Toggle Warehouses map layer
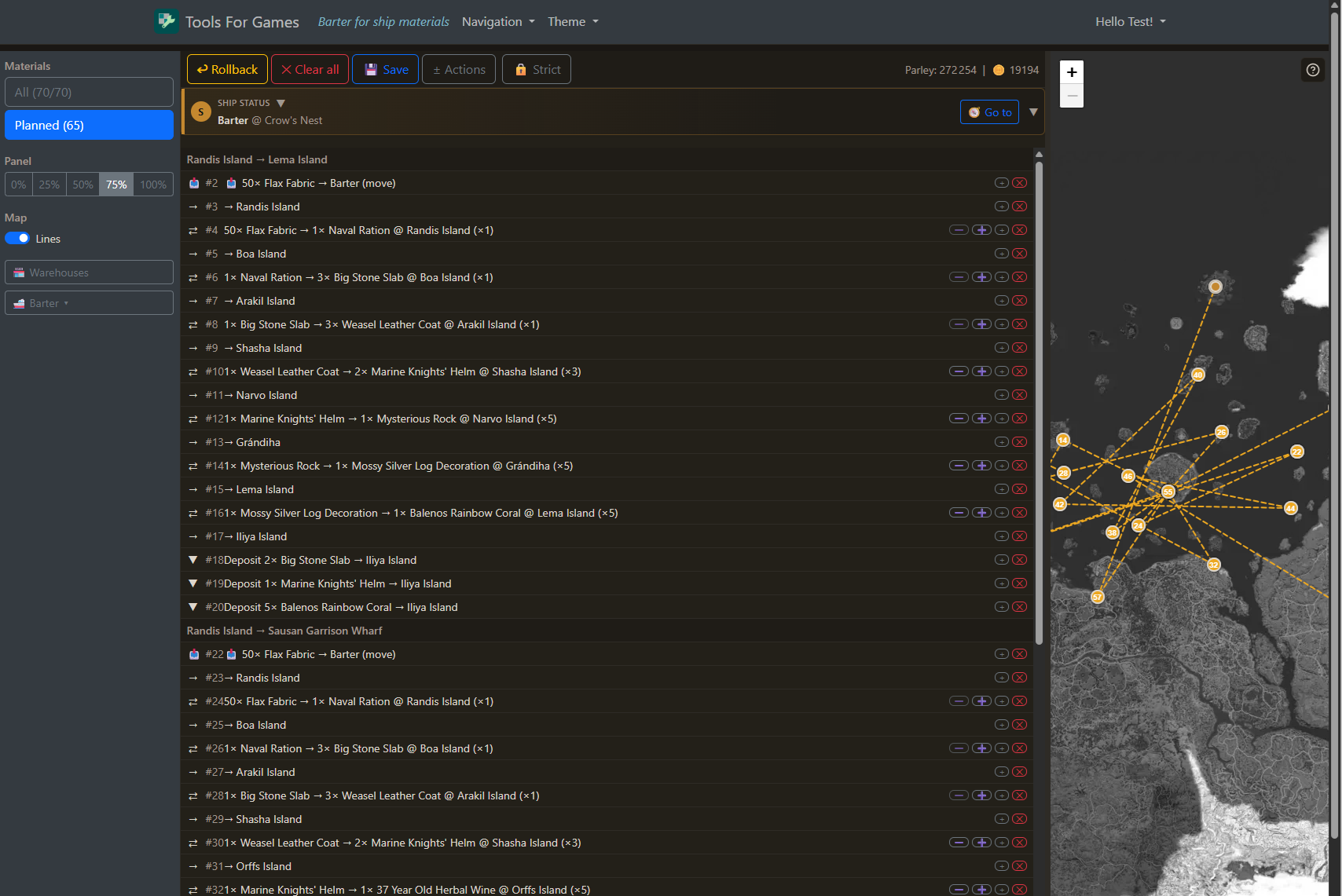 (90, 272)
